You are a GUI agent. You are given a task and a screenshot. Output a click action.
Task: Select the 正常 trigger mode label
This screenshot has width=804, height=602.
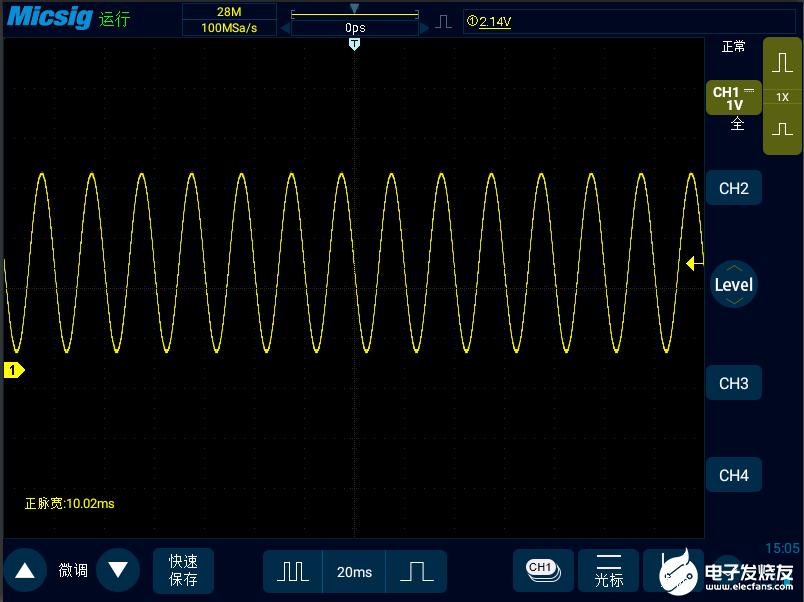(733, 47)
